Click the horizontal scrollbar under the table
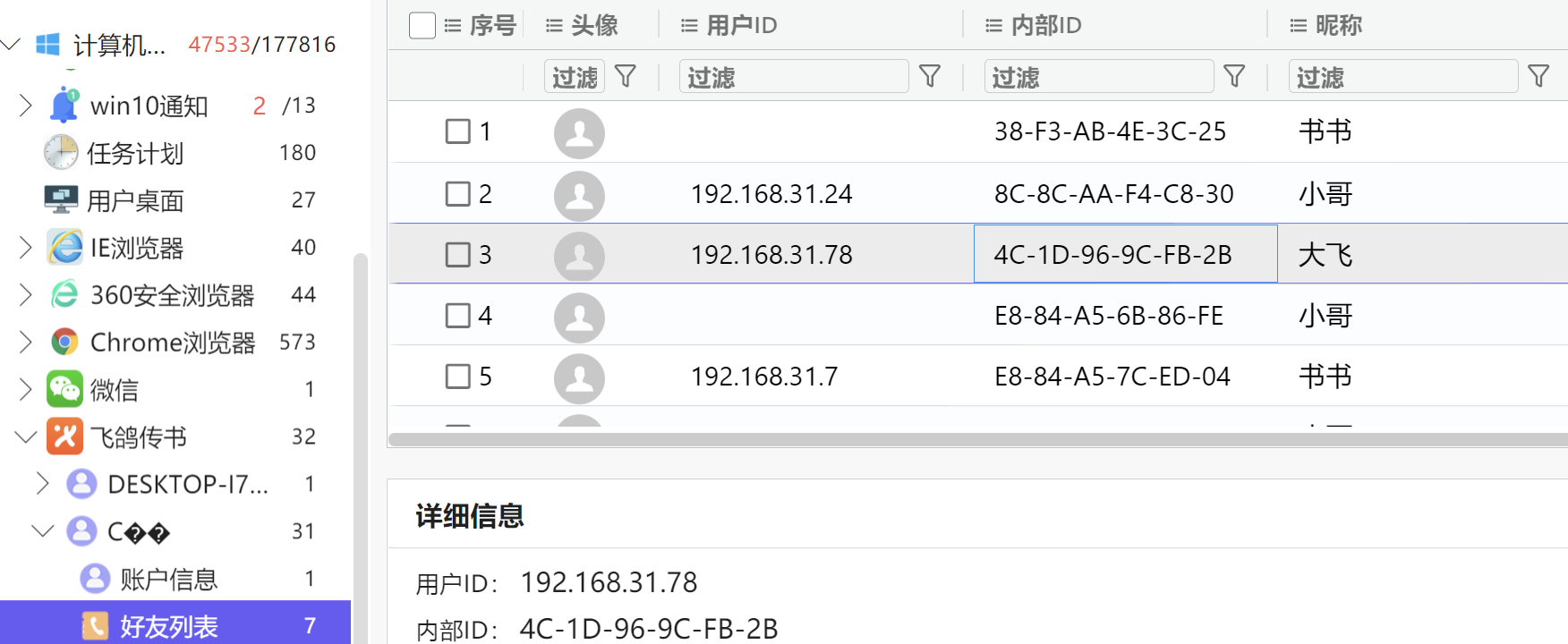The width and height of the screenshot is (1568, 644). click(977, 439)
